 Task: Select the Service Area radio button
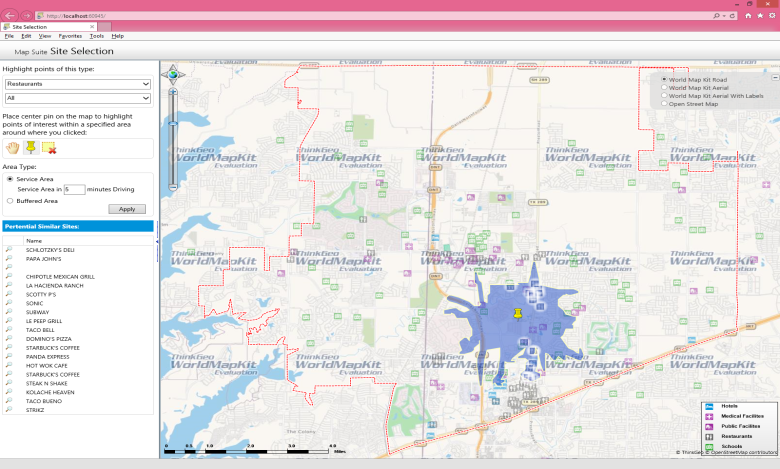pyautogui.click(x=10, y=179)
